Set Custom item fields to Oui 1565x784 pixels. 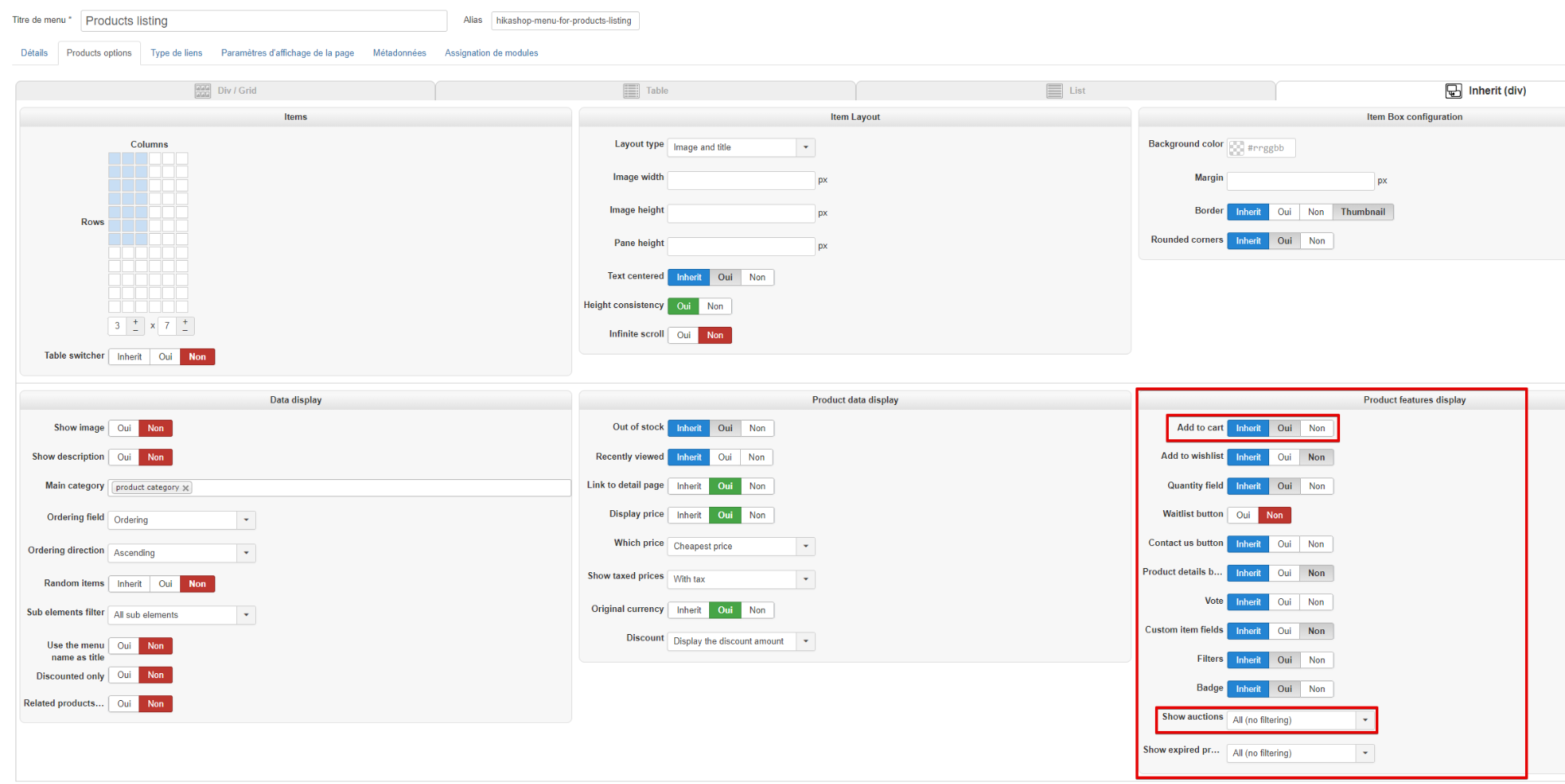(1285, 632)
